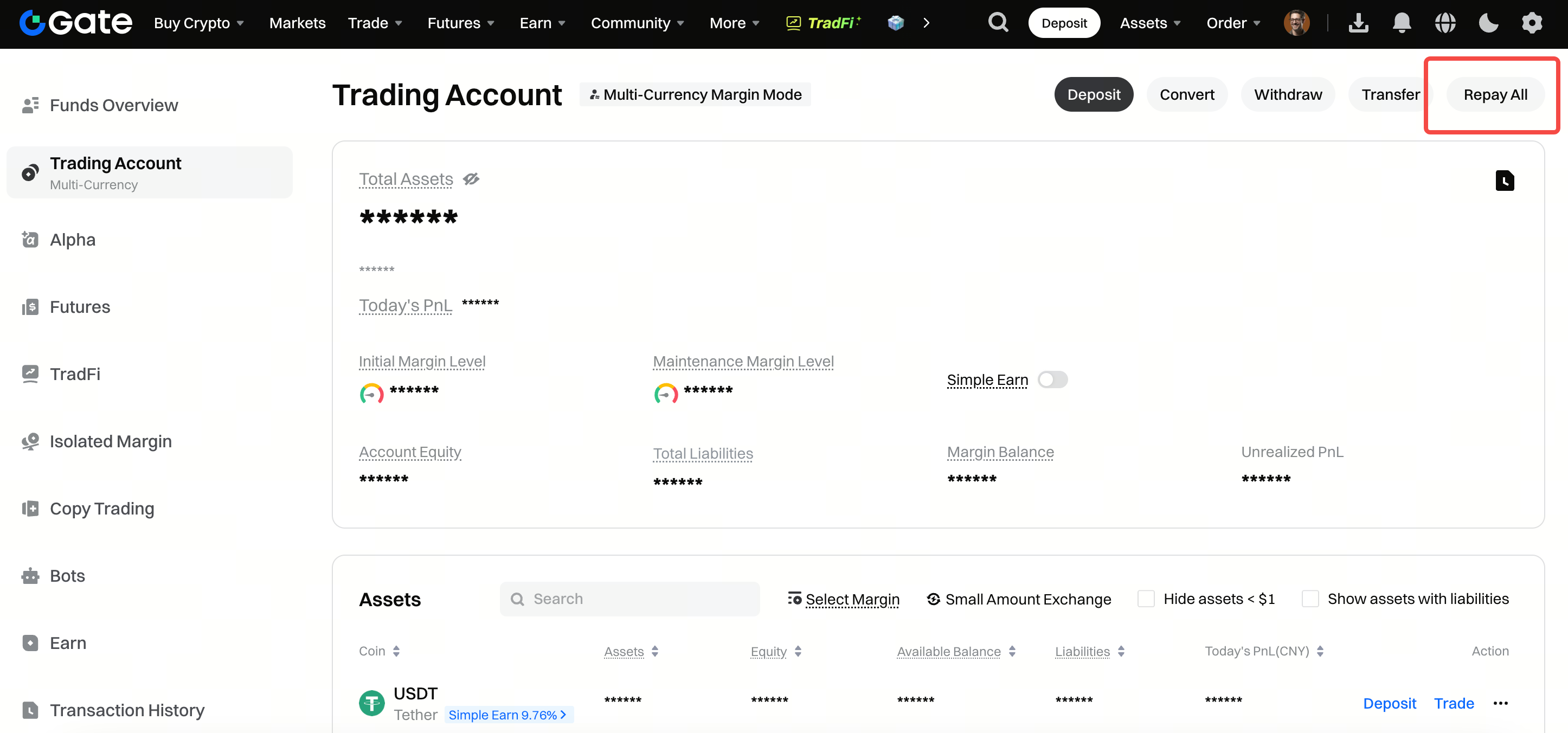This screenshot has width=1568, height=733.
Task: Open the language globe icon
Action: tap(1444, 23)
